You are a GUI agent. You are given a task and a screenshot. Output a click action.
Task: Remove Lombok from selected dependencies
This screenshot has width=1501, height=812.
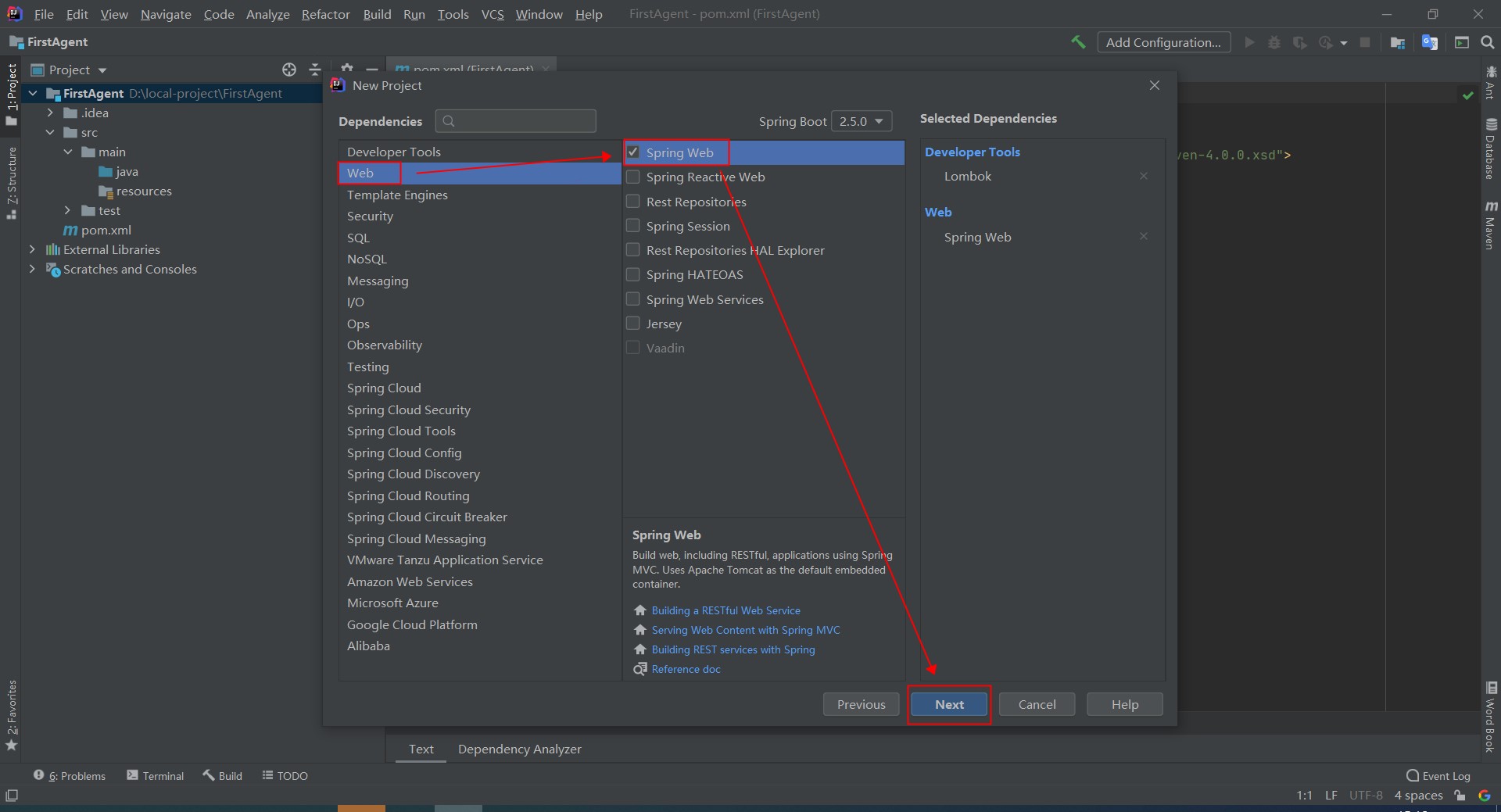1144,176
